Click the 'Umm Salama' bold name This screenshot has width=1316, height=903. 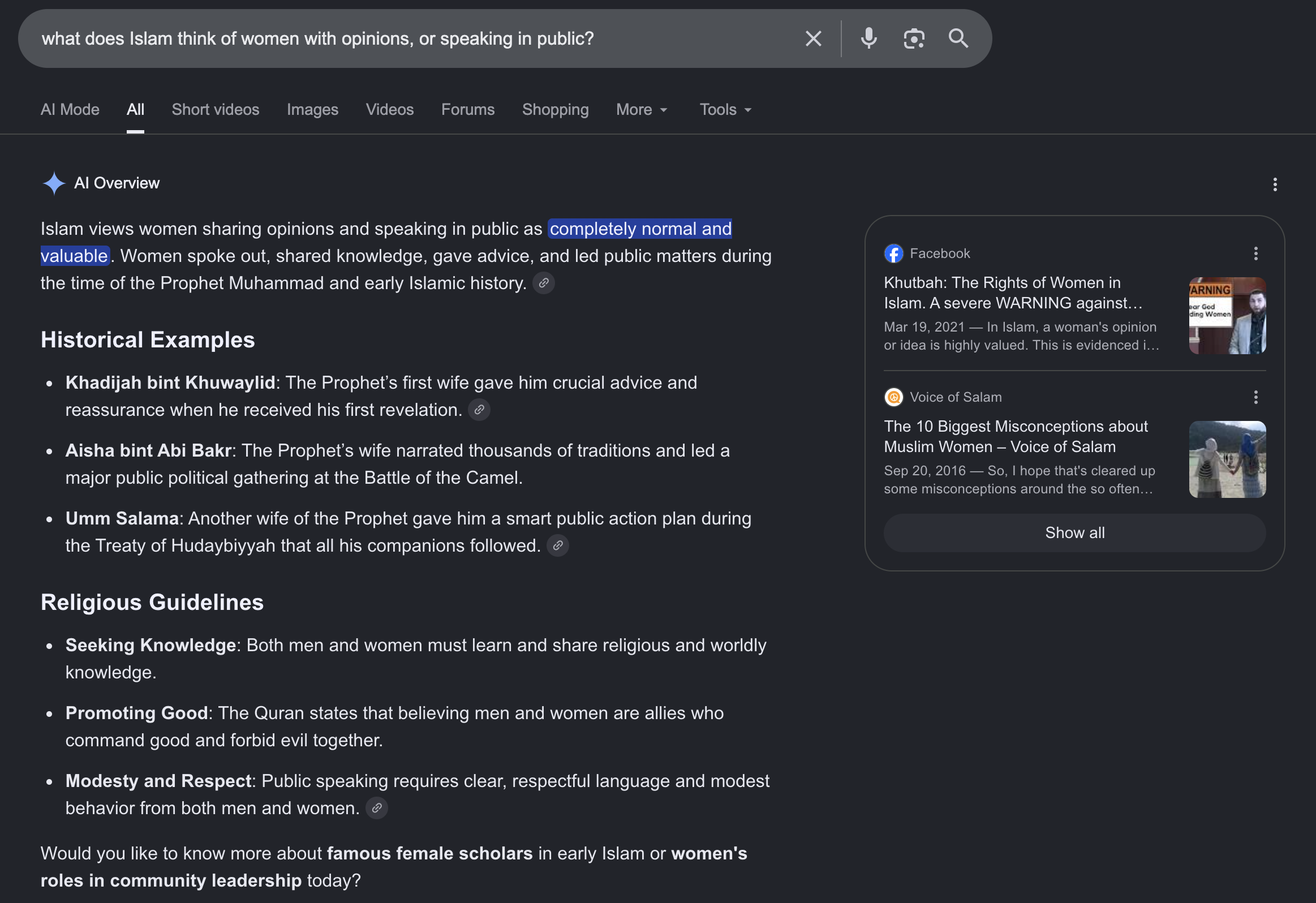click(x=122, y=519)
